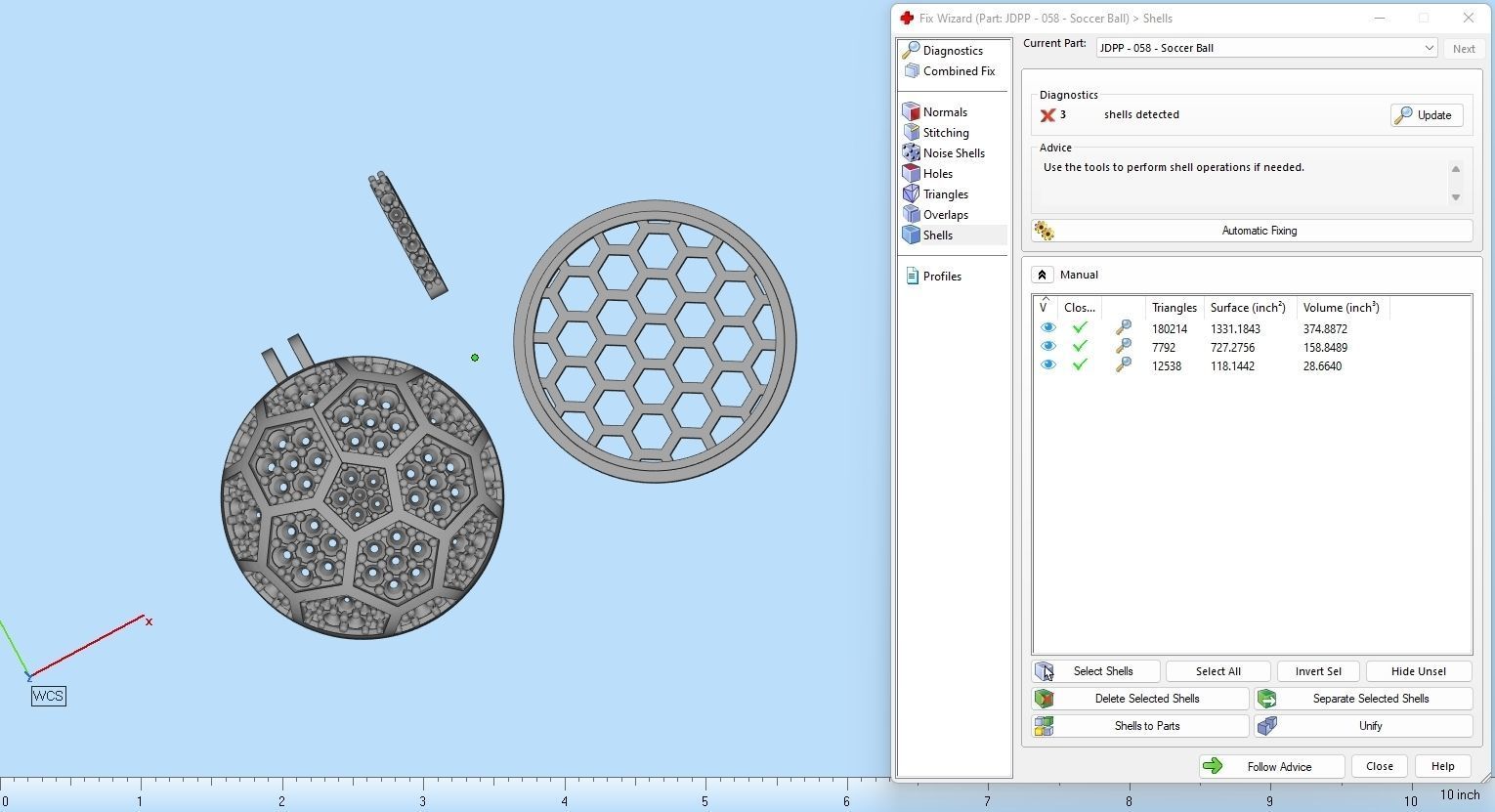Invert the shell selection
This screenshot has width=1495, height=812.
[1318, 671]
